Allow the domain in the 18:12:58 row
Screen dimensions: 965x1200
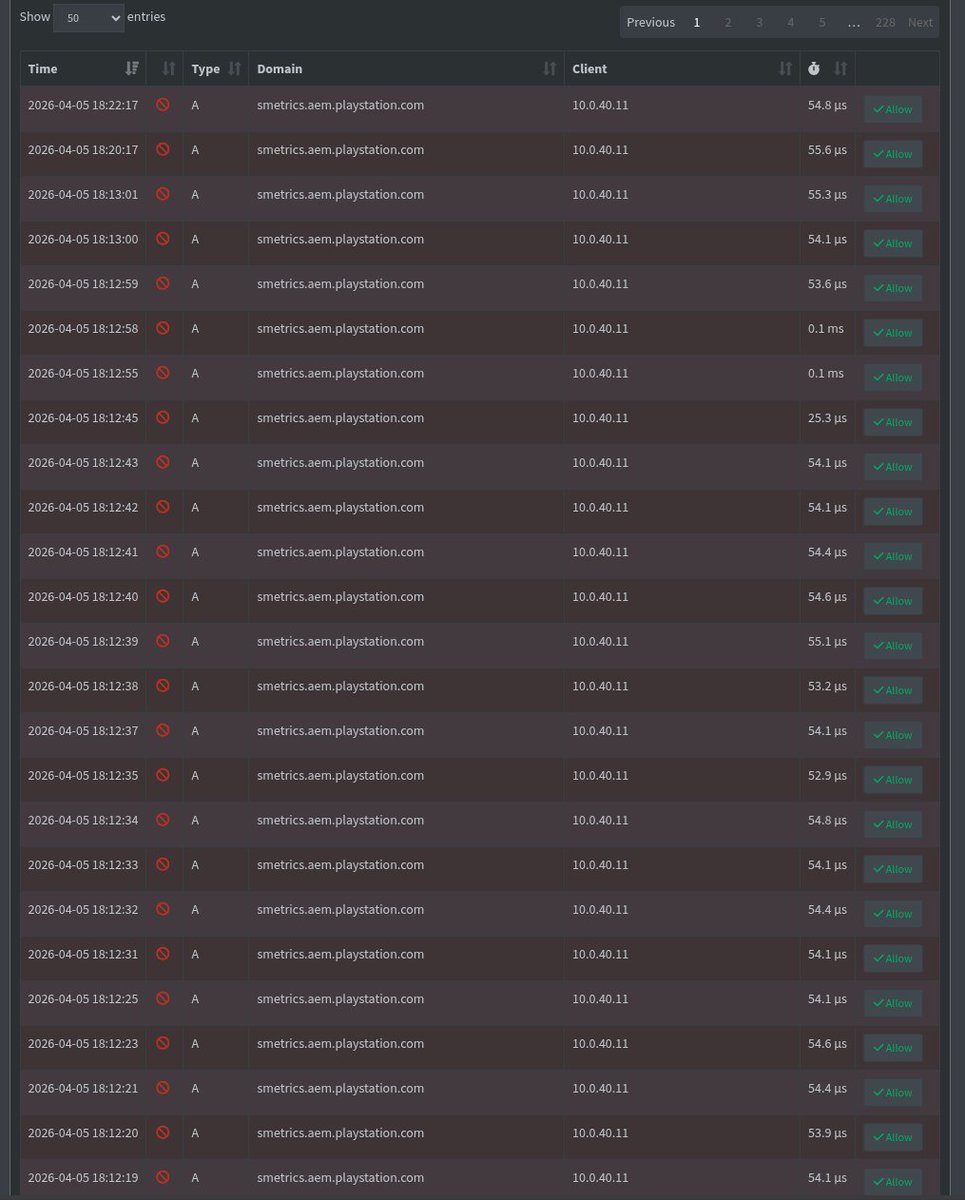pos(893,333)
